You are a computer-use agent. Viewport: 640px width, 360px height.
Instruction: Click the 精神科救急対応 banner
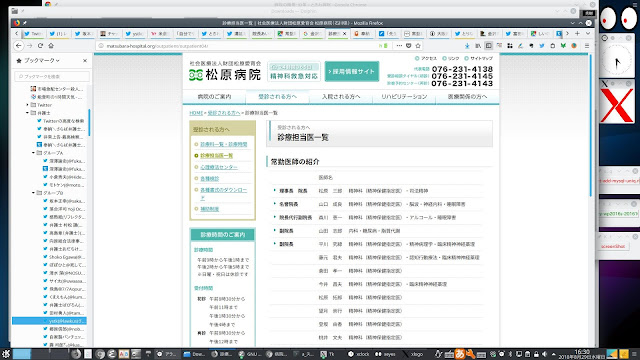pos(294,71)
